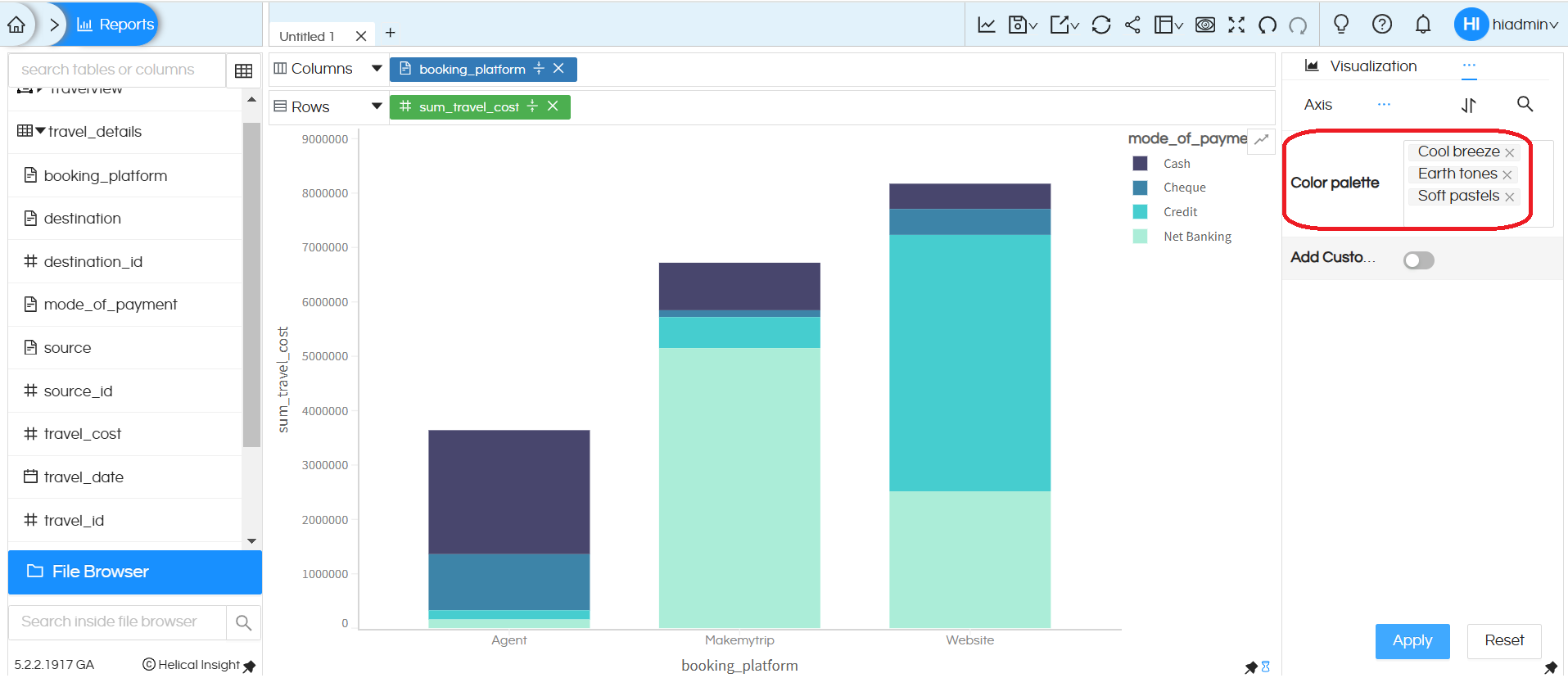Click the Net Banking legend color swatch

(x=1140, y=237)
